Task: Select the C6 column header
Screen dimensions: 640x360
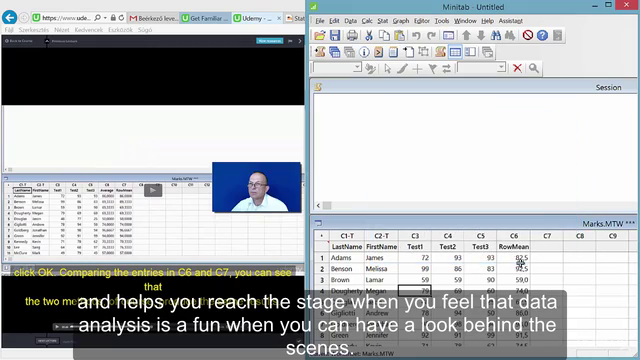Action: tap(513, 236)
